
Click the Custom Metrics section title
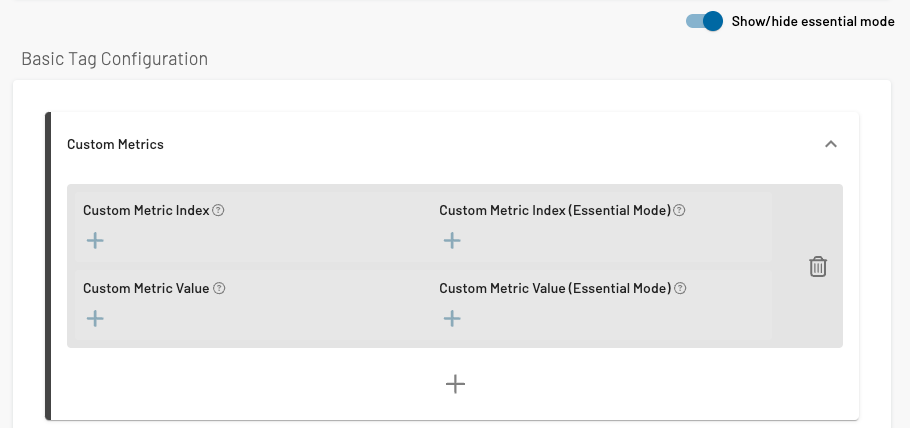click(115, 144)
